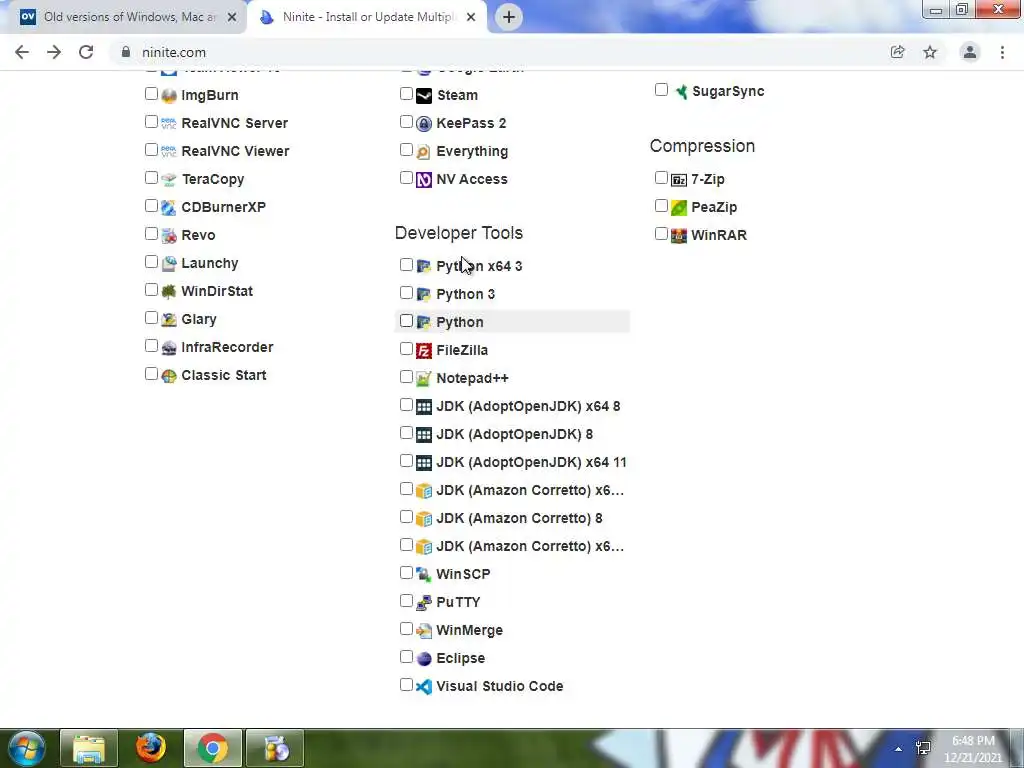Click the RealVNC Server icon
Image resolution: width=1024 pixels, height=768 pixels.
point(169,123)
